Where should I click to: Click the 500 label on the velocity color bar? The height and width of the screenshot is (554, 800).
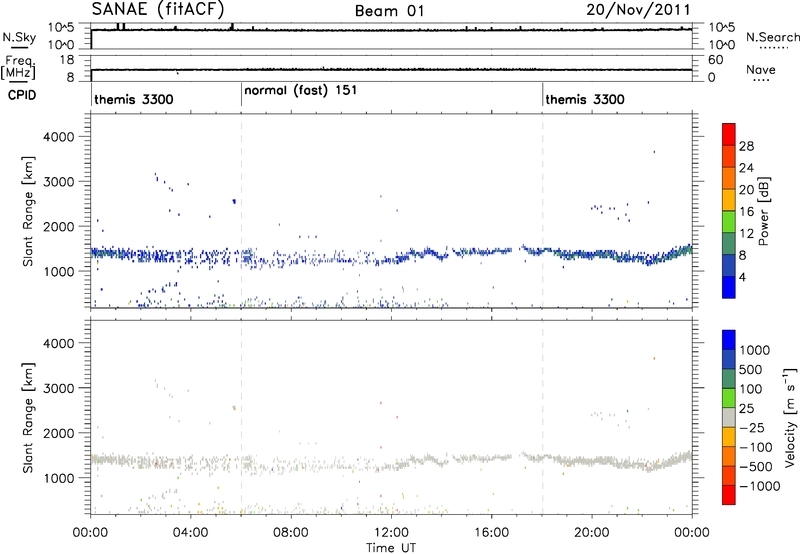click(x=751, y=370)
